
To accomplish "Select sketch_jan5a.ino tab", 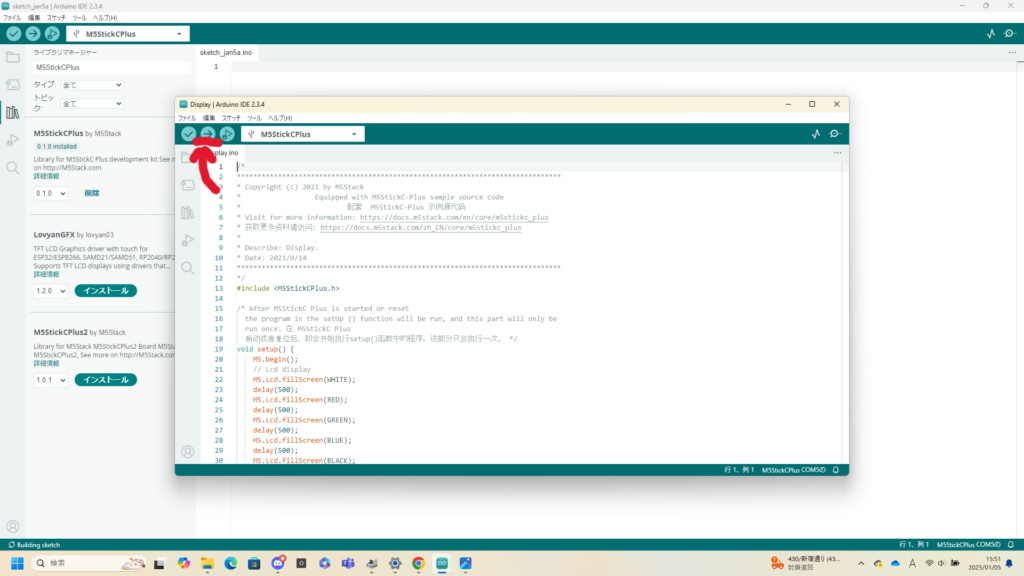I will pyautogui.click(x=226, y=52).
